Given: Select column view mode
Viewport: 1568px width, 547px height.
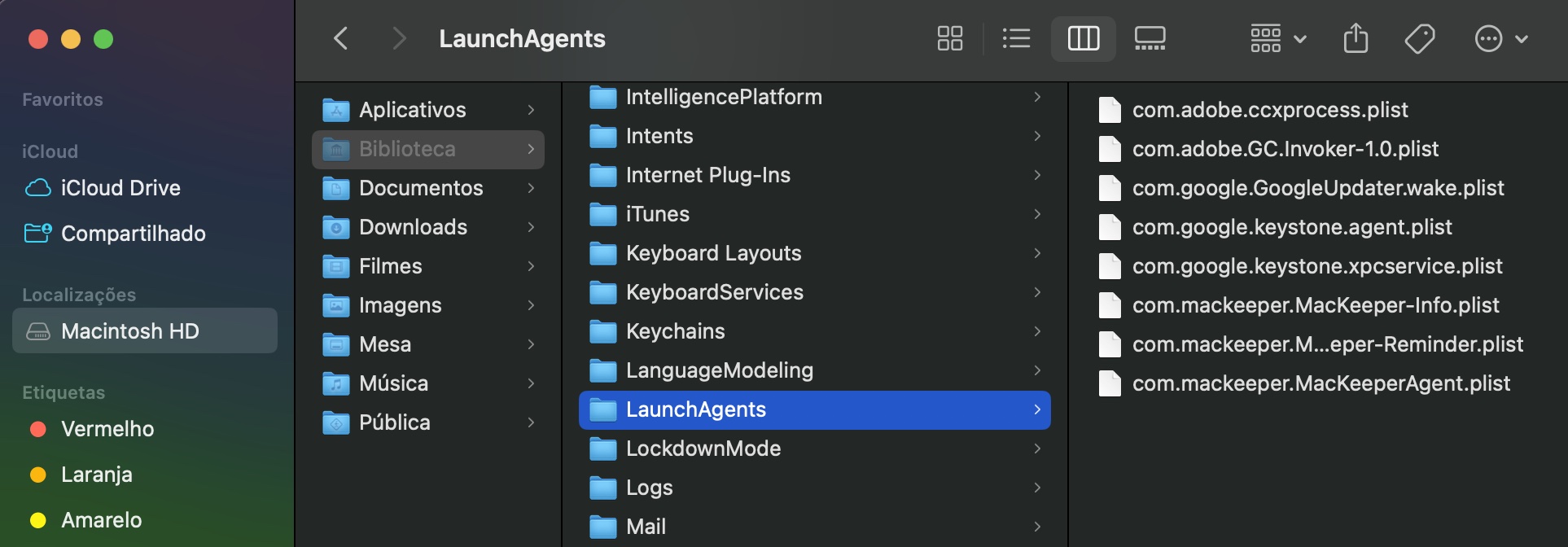Looking at the screenshot, I should [1083, 38].
